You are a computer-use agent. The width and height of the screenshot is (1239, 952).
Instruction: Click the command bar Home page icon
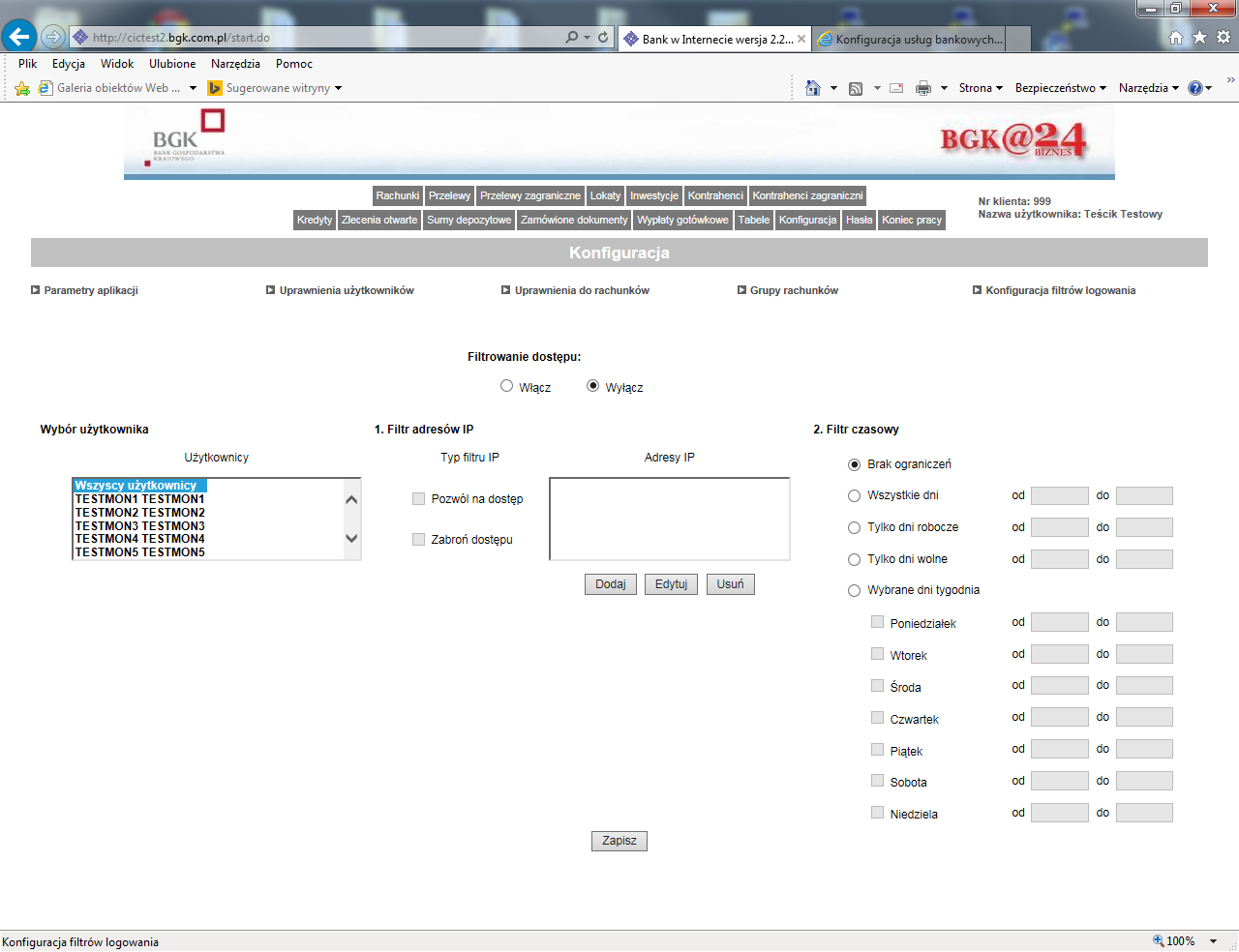813,88
